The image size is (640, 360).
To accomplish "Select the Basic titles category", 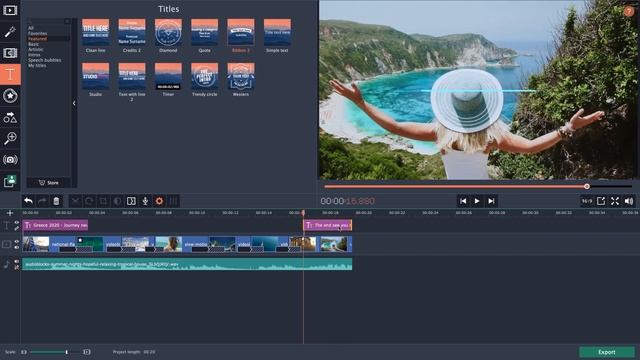I will click(x=33, y=44).
